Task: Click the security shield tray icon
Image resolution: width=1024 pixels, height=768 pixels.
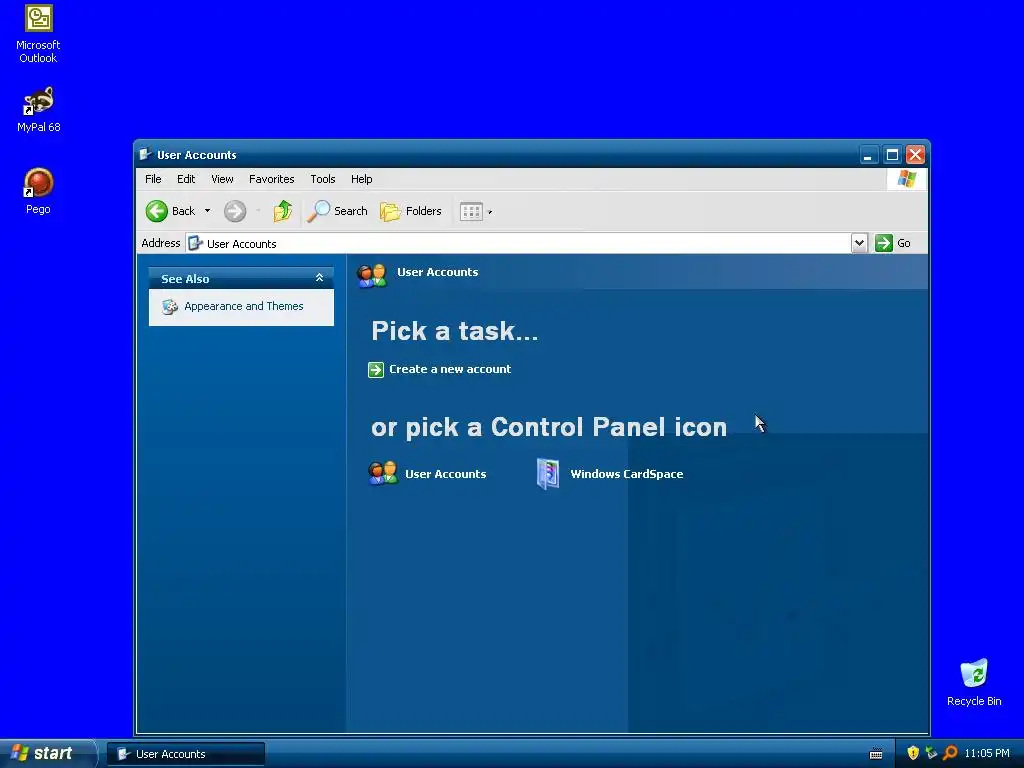Action: coord(913,753)
